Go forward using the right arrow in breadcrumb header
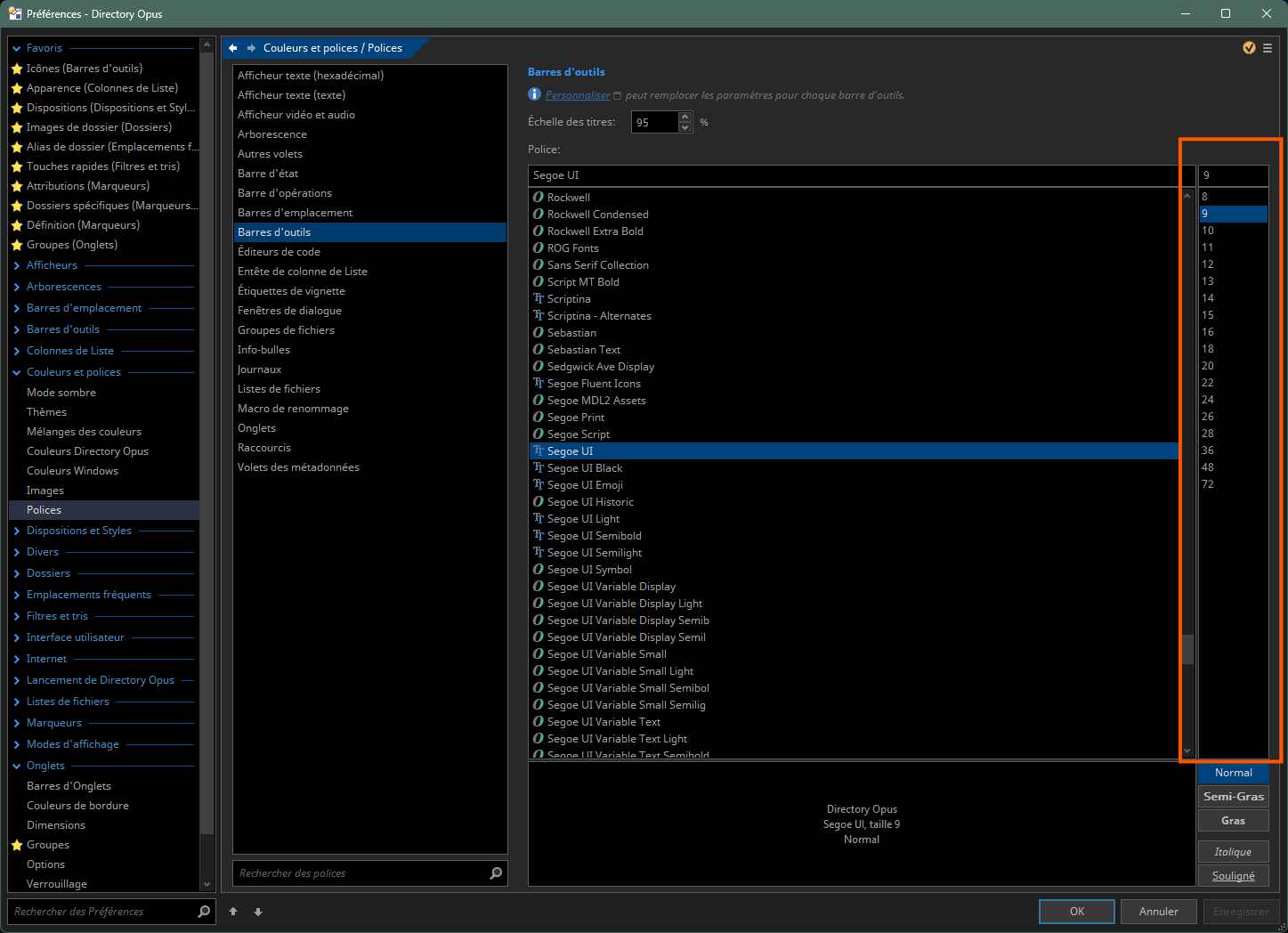 [252, 48]
